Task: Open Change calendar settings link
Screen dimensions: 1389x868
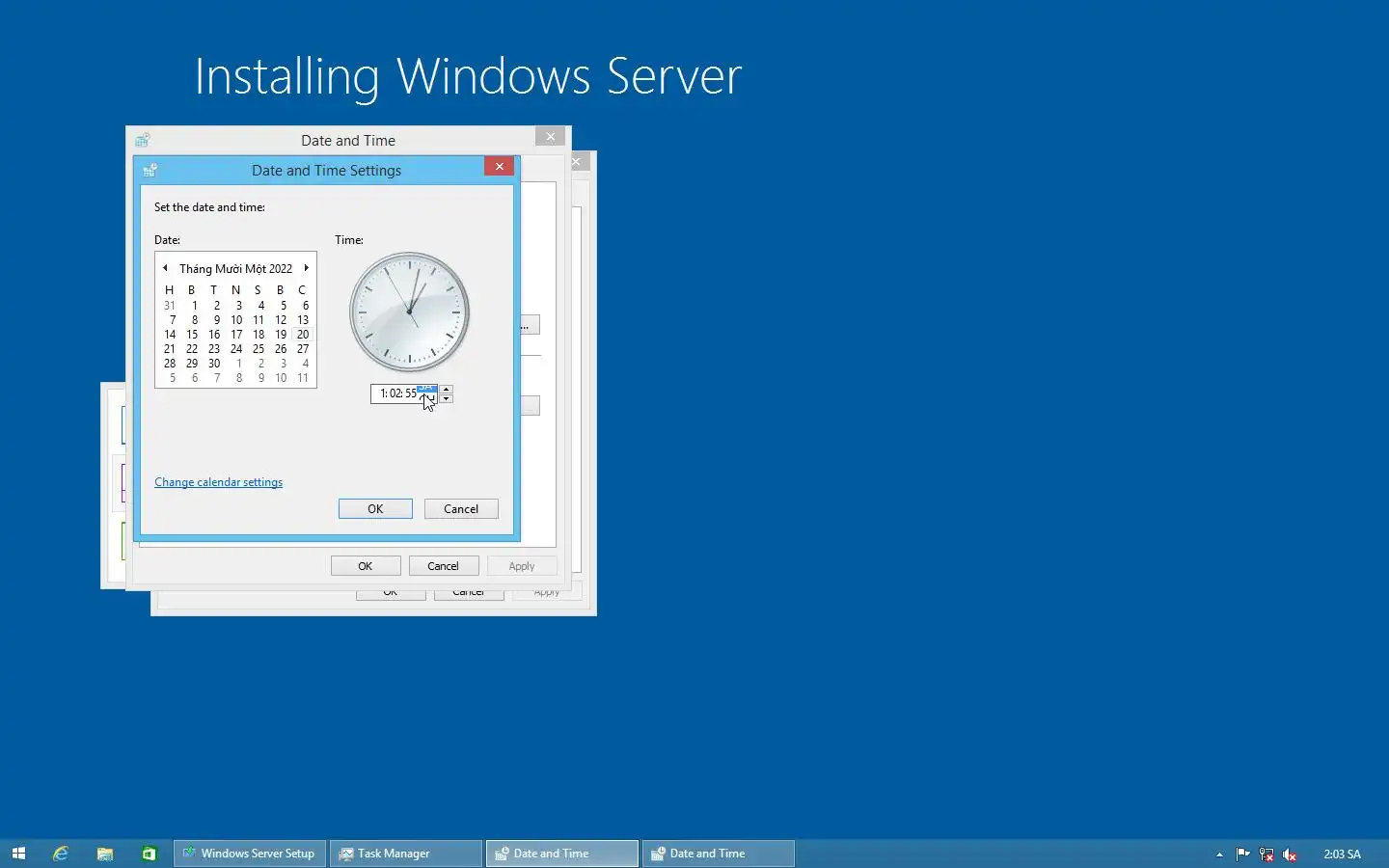Action: pyautogui.click(x=218, y=482)
